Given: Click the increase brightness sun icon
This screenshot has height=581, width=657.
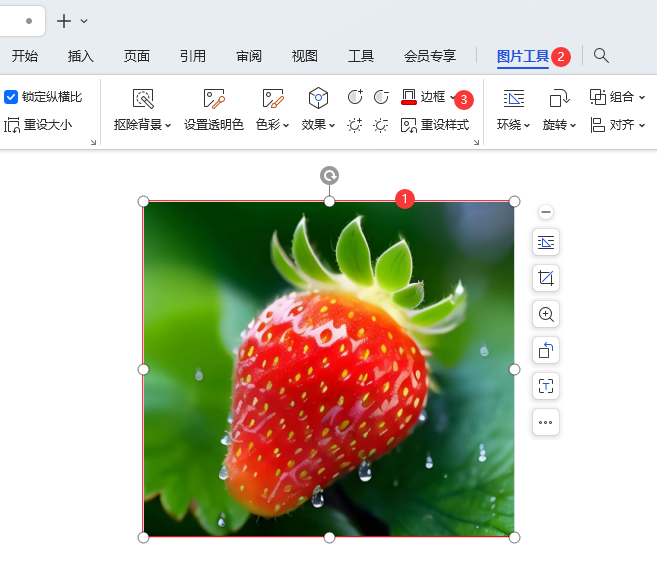Looking at the screenshot, I should coord(355,125).
